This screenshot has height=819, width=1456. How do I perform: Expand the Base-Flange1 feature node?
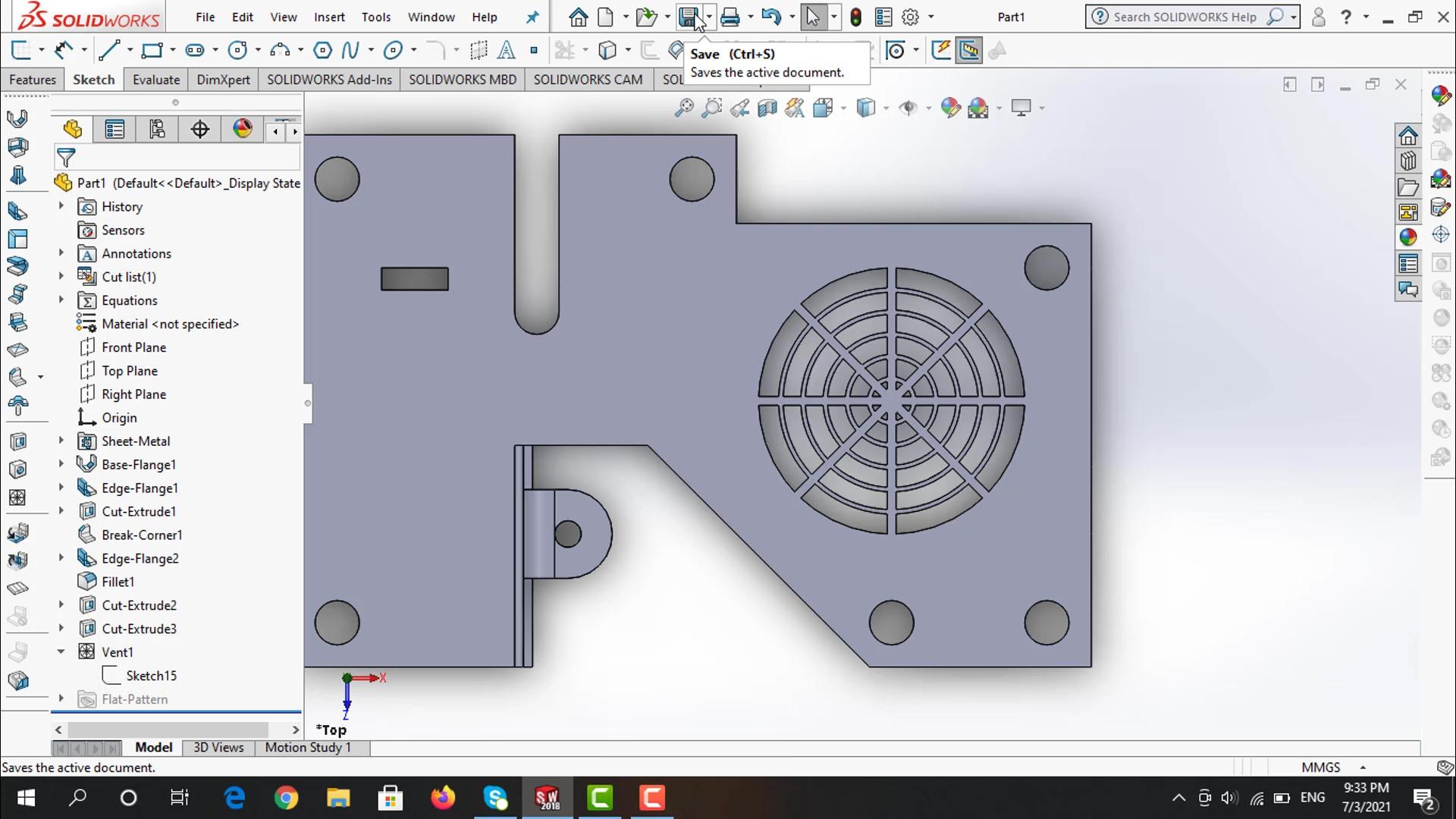click(61, 464)
